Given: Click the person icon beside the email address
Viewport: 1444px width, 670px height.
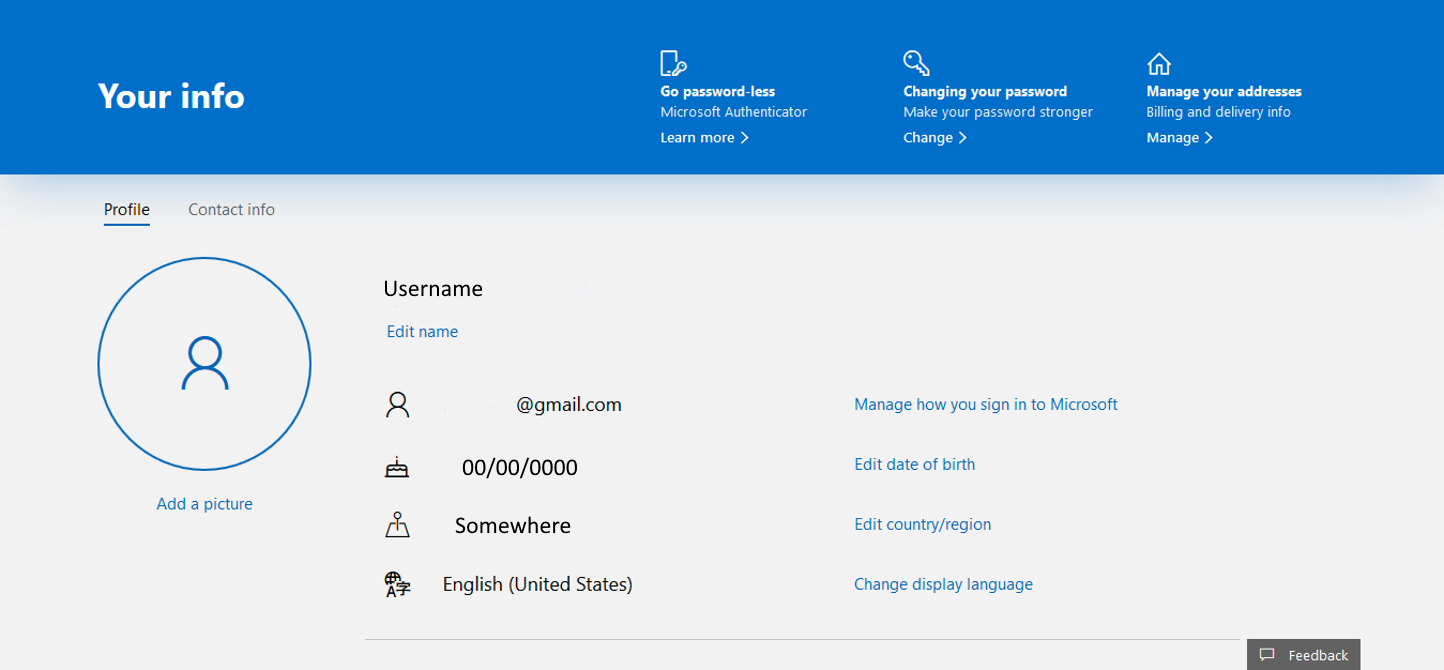Looking at the screenshot, I should [397, 405].
